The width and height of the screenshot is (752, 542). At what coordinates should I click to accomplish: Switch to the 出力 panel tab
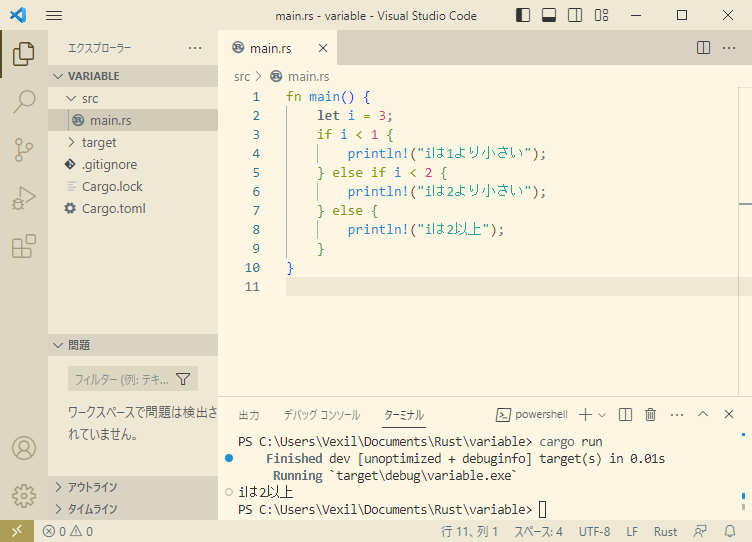249,415
